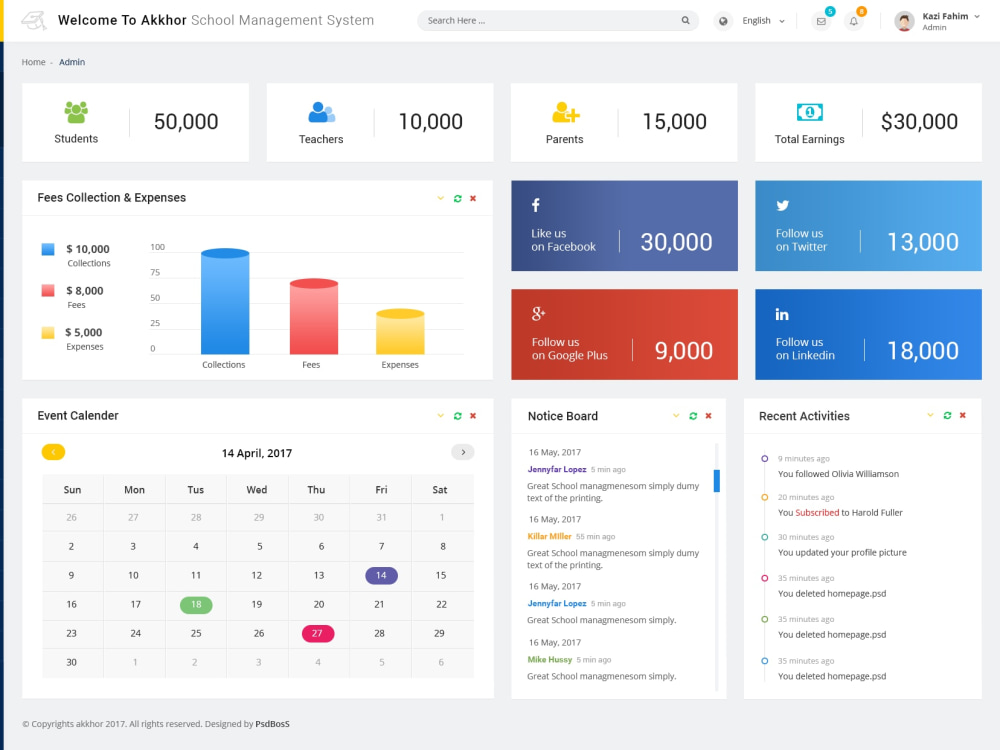This screenshot has width=1000, height=750.
Task: Click the $30,000 earnings value
Action: (919, 122)
